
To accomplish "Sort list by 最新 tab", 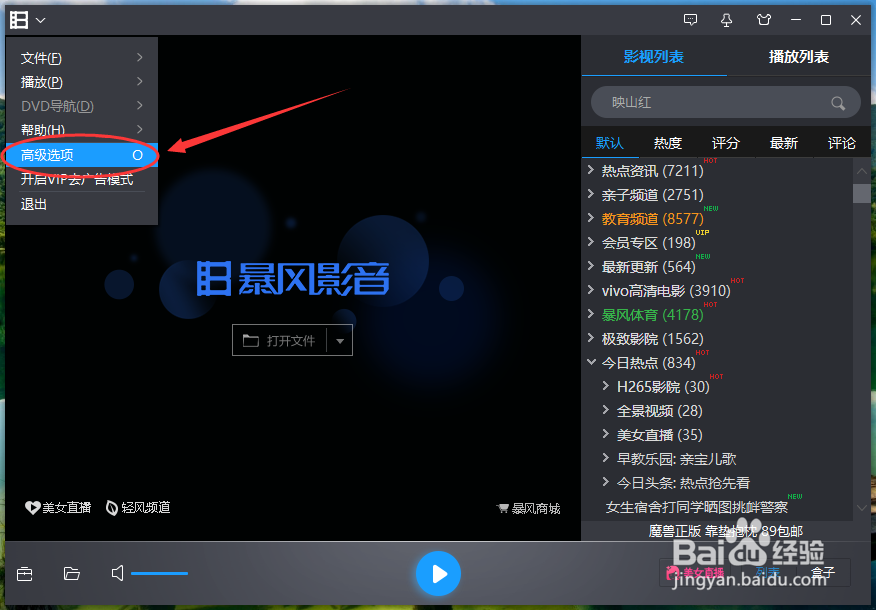I will coord(784,144).
